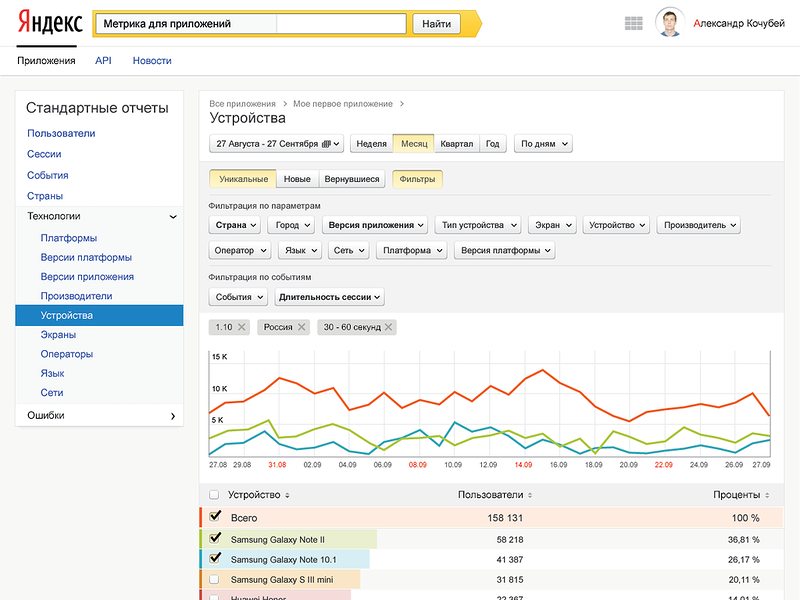This screenshot has height=600, width=800.
Task: Open the date range dropdown
Action: 277,144
